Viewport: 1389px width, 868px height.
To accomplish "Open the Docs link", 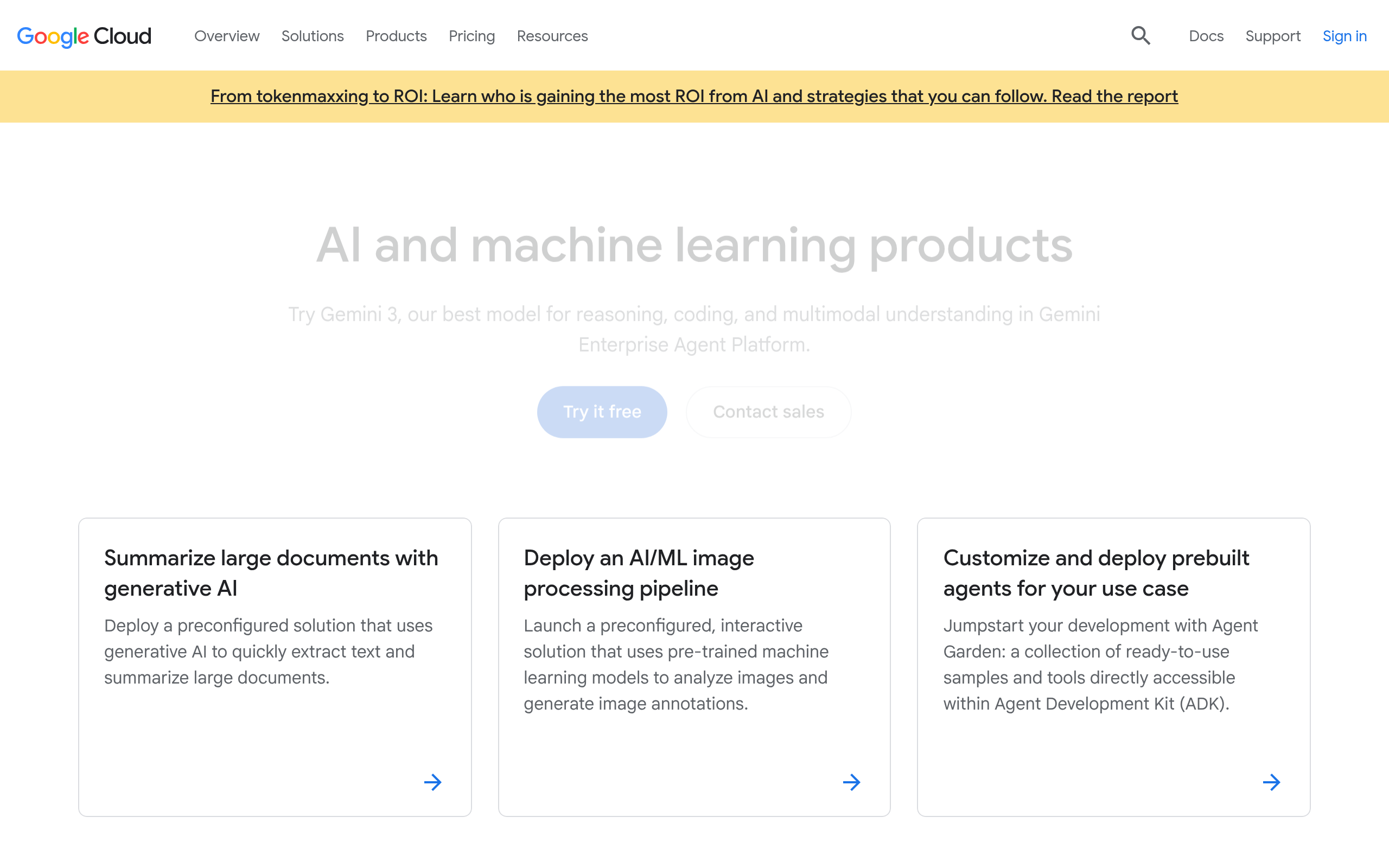I will [1206, 36].
